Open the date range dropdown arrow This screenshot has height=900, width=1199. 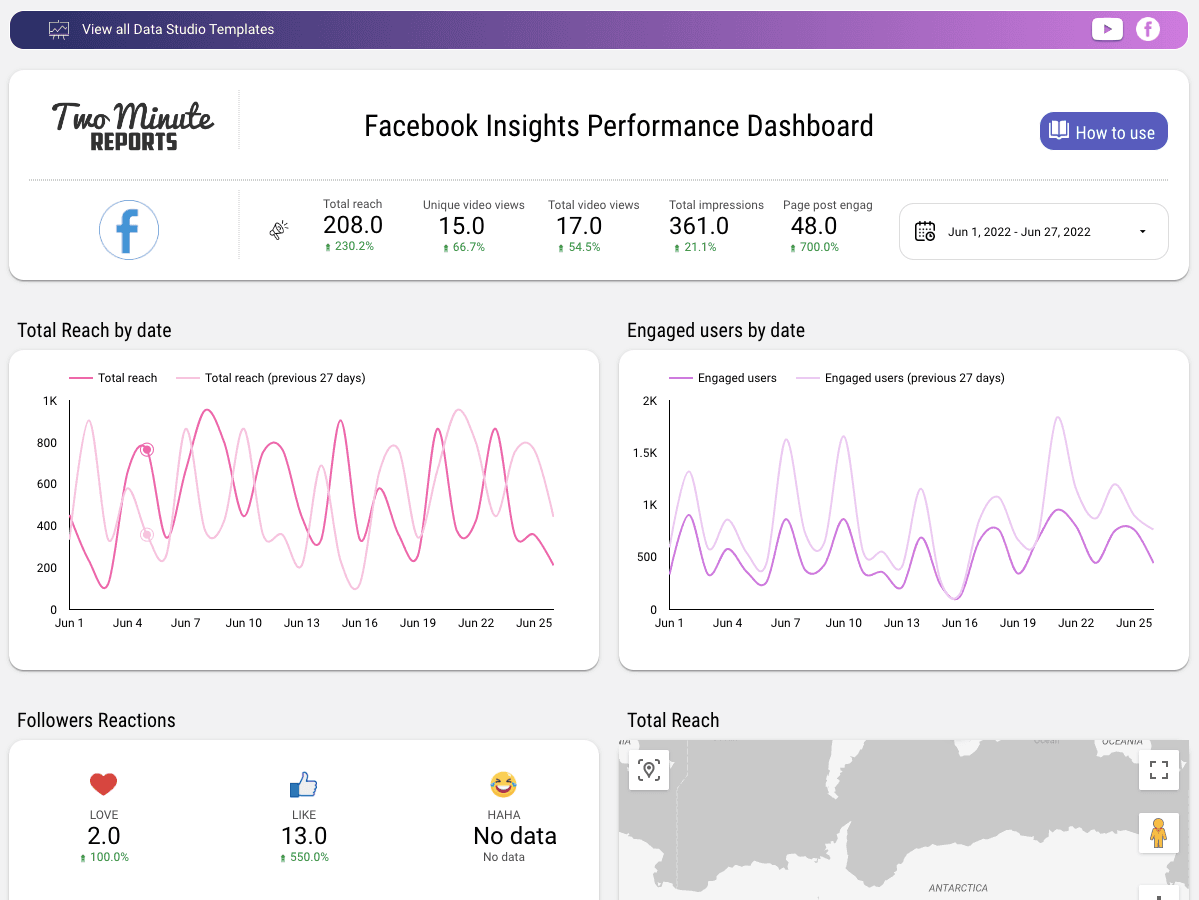click(x=1142, y=231)
